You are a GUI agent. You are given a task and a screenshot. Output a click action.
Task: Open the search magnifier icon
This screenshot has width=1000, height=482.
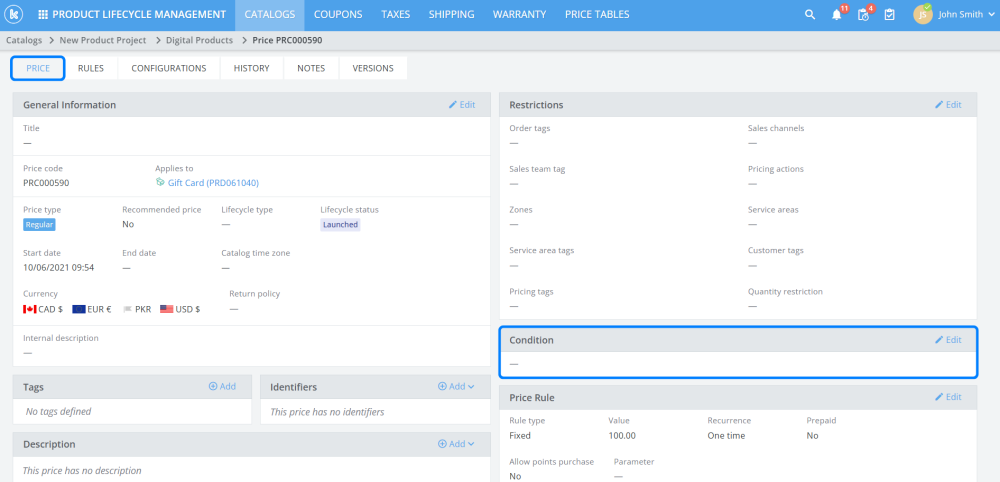click(x=810, y=15)
